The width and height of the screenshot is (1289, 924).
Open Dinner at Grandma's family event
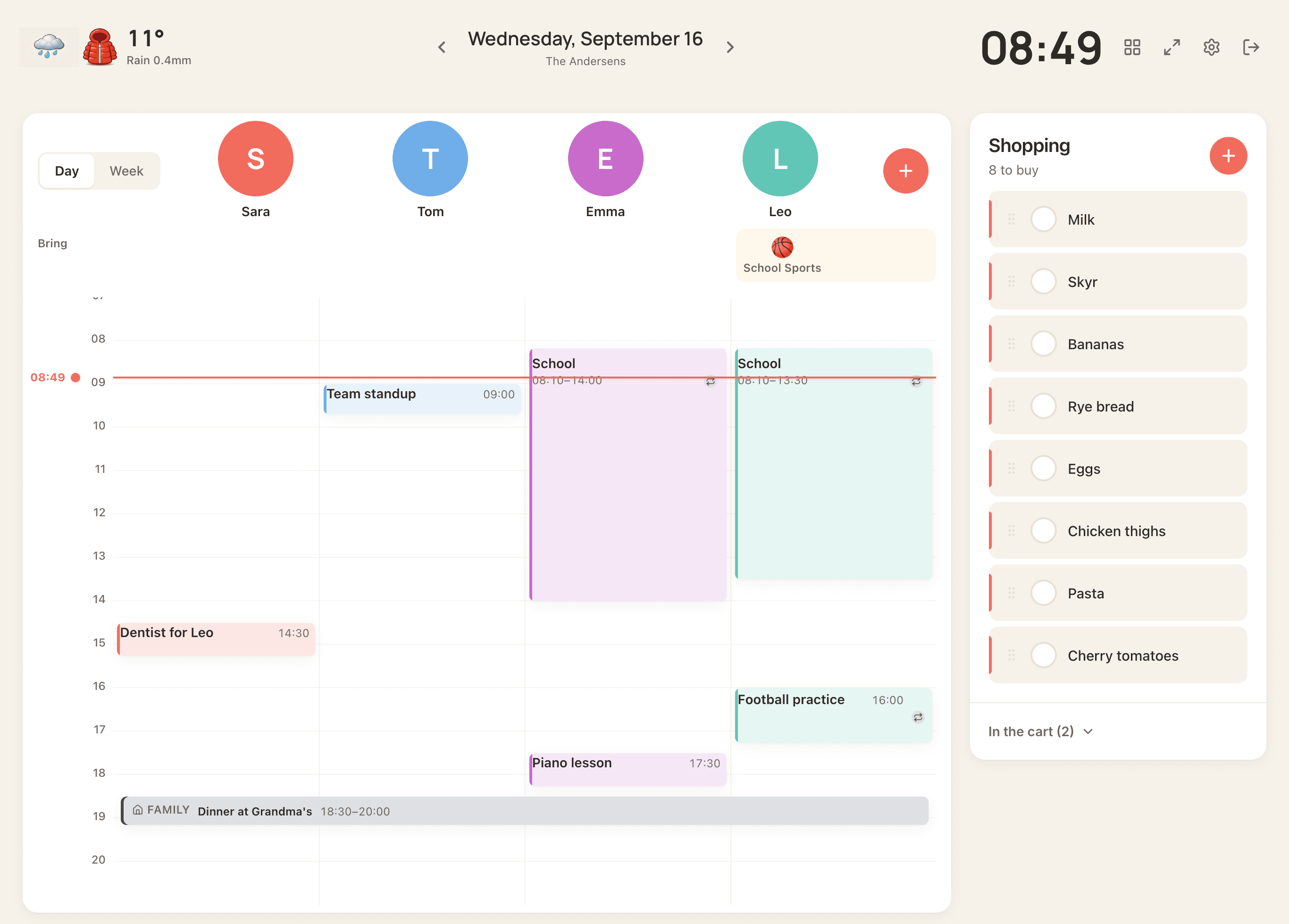[x=525, y=811]
